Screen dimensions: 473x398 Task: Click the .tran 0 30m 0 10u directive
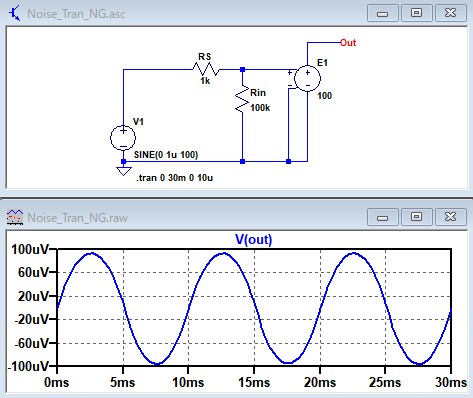(x=174, y=178)
